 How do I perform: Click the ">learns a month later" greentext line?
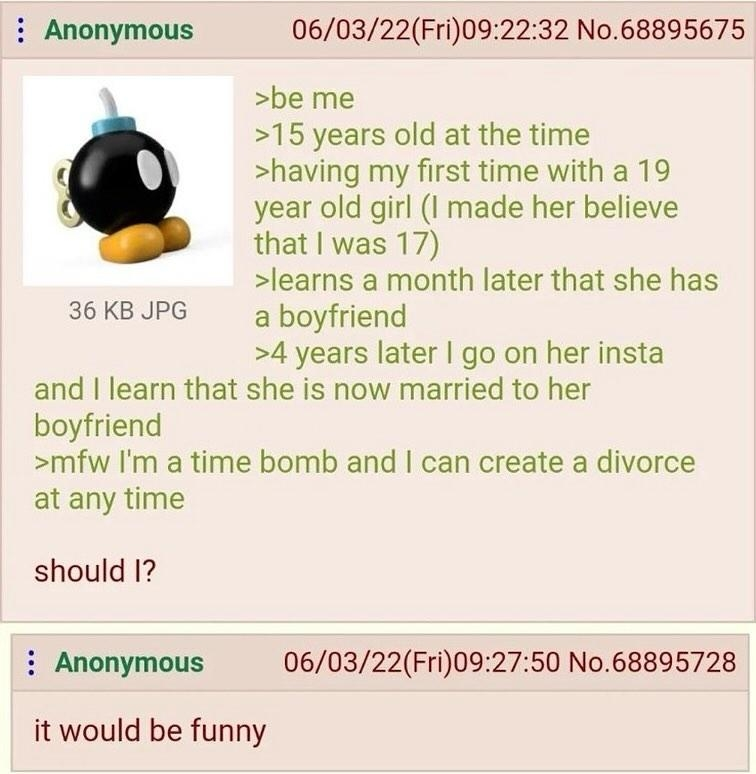tap(486, 280)
